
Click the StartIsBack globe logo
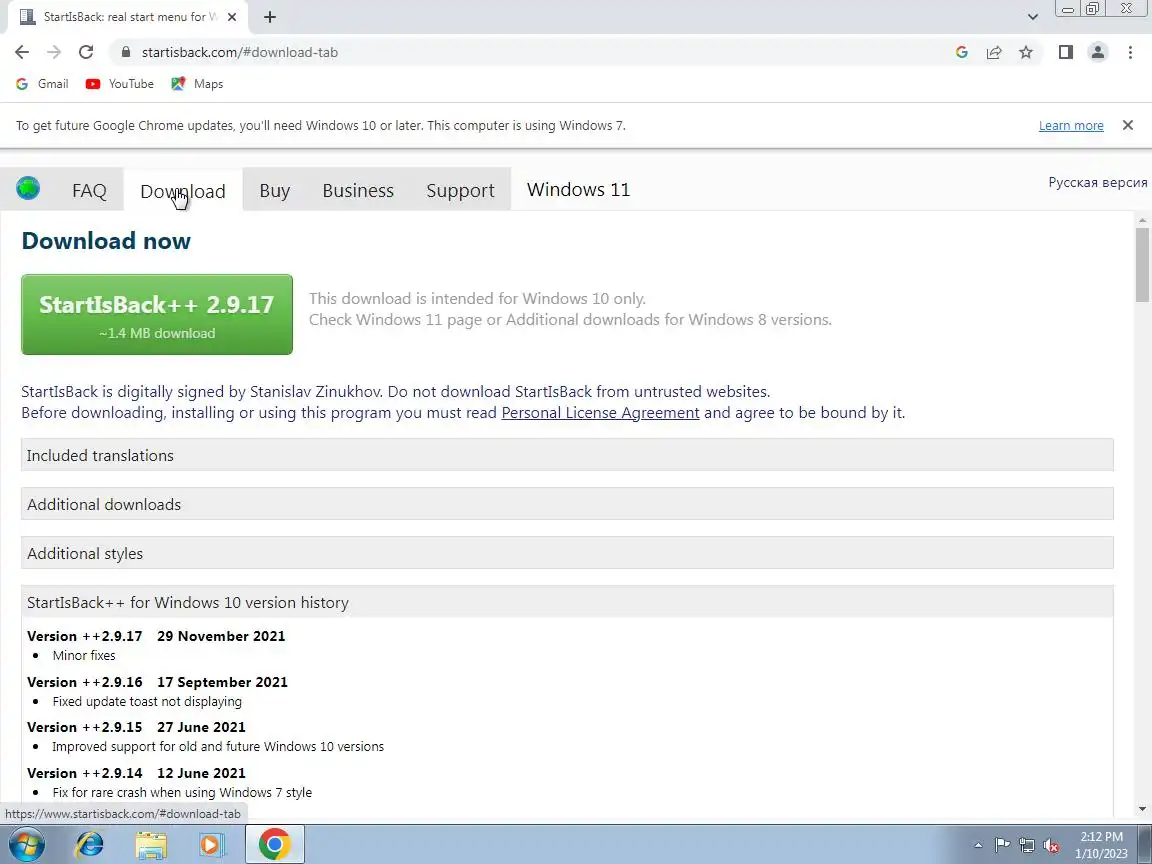pyautogui.click(x=28, y=189)
